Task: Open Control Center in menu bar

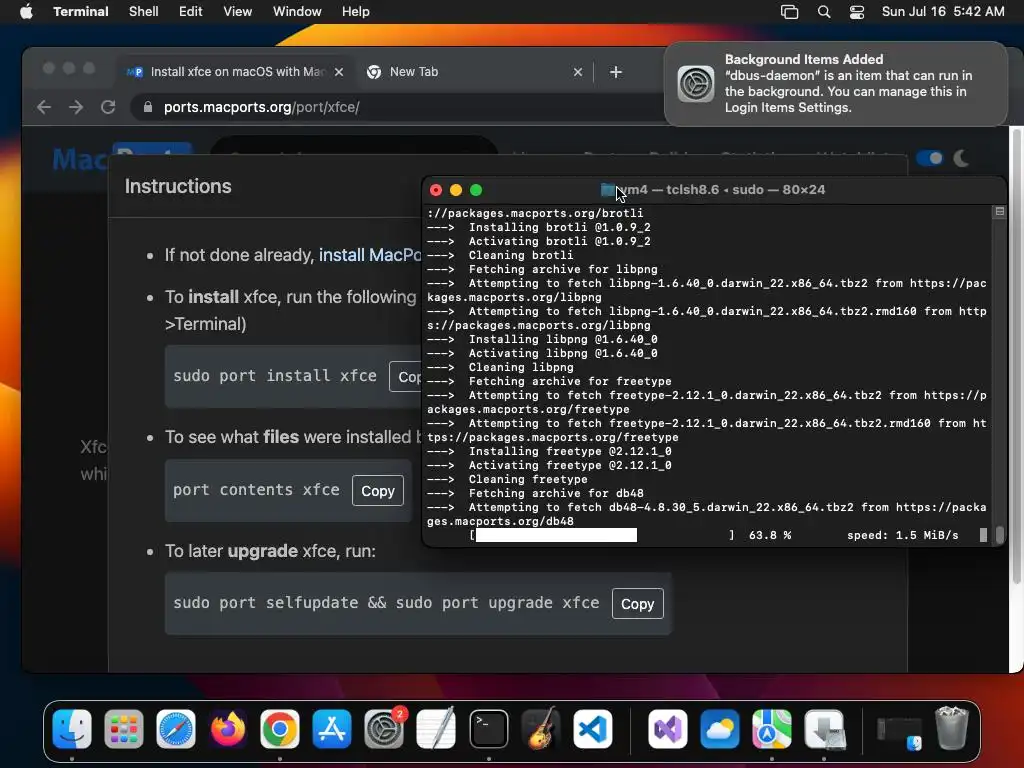Action: pyautogui.click(x=857, y=12)
